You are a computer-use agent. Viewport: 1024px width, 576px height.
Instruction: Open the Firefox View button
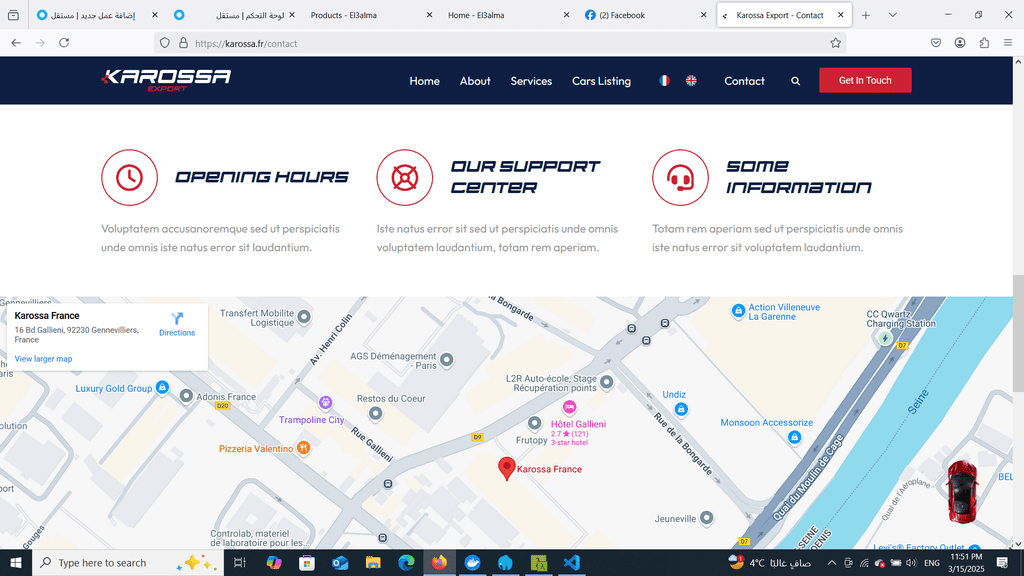tap(13, 15)
